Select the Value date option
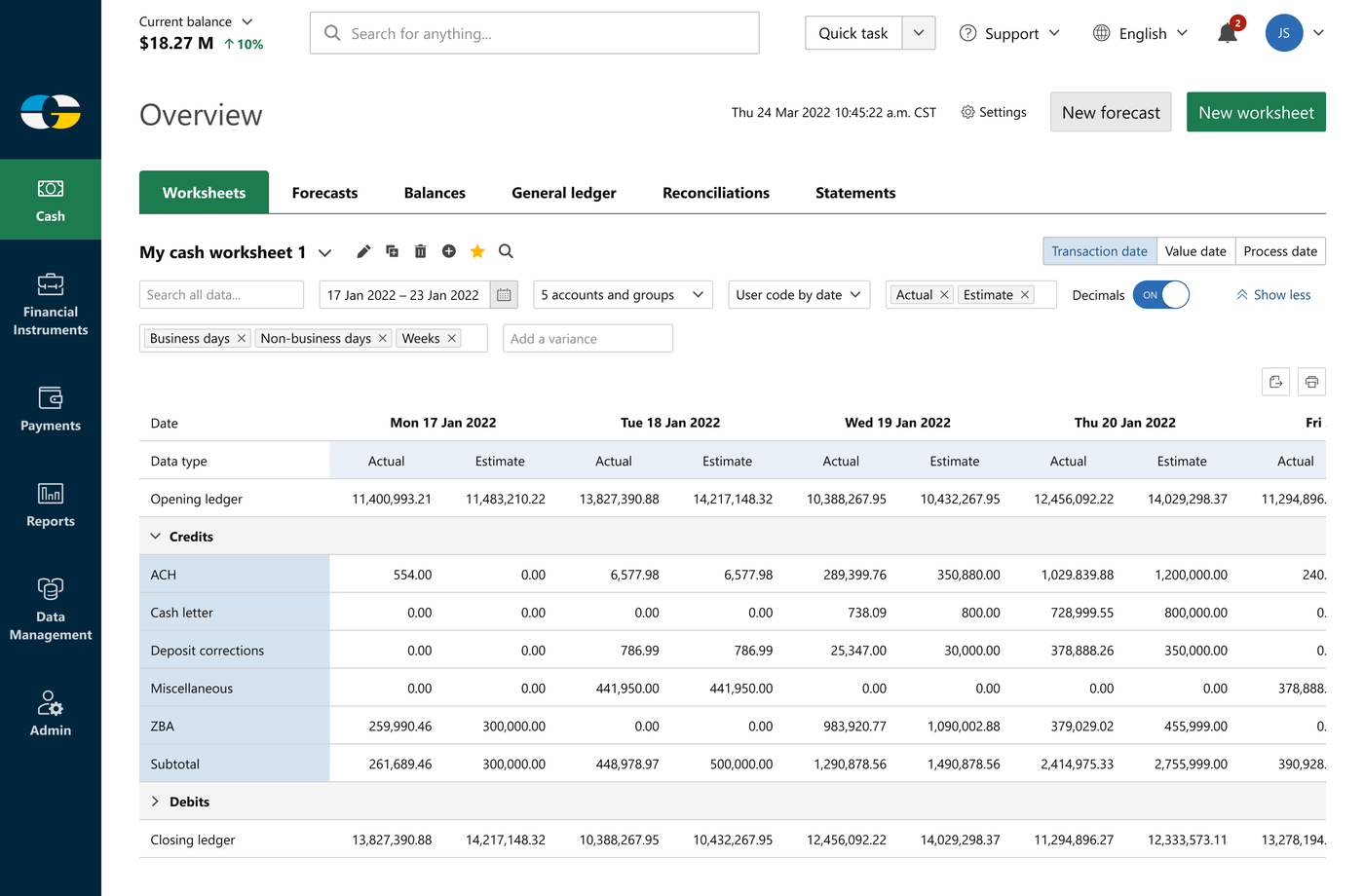The height and width of the screenshot is (896, 1364). tap(1195, 251)
